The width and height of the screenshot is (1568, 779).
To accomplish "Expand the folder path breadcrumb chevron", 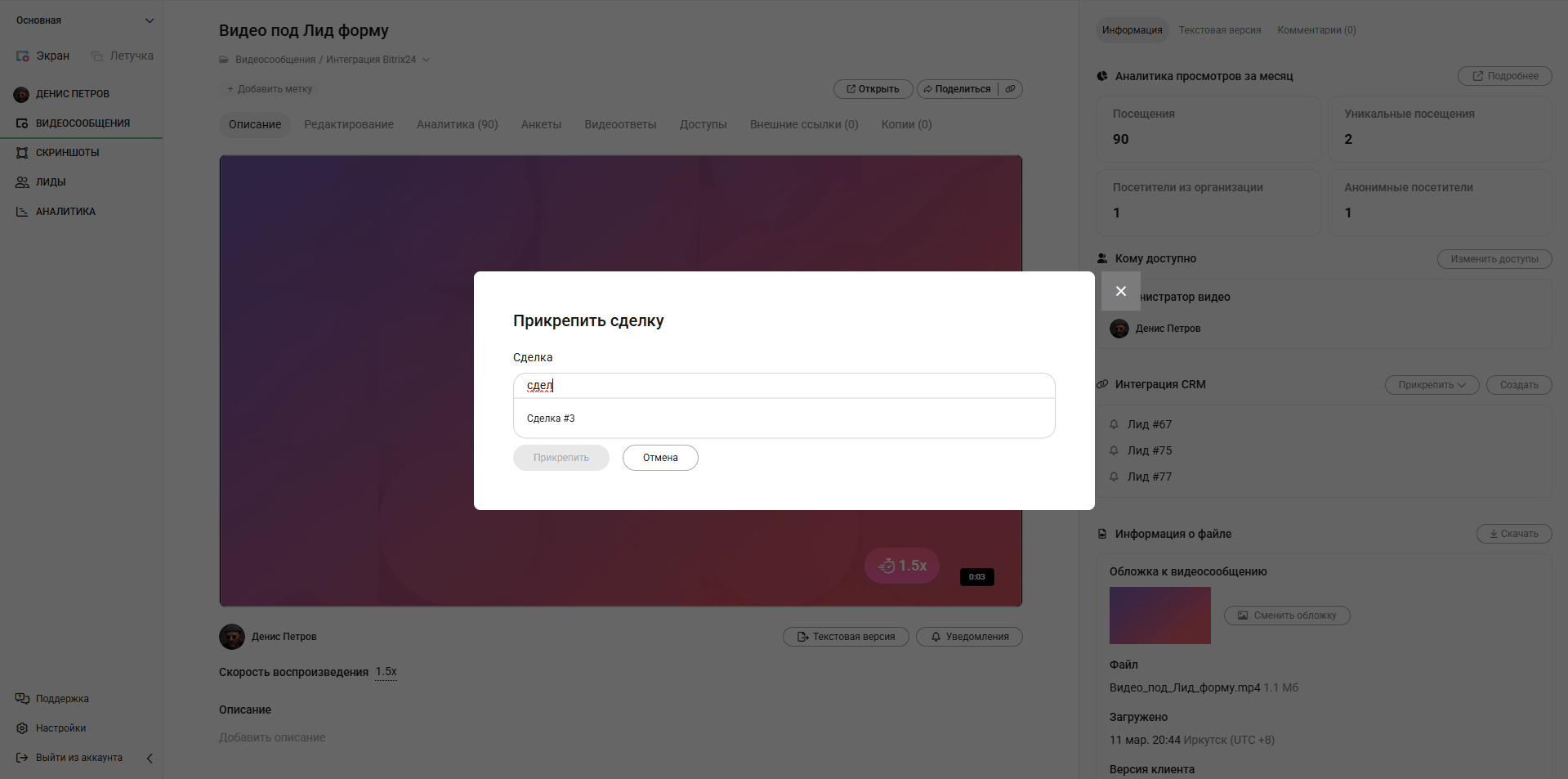I will [426, 60].
